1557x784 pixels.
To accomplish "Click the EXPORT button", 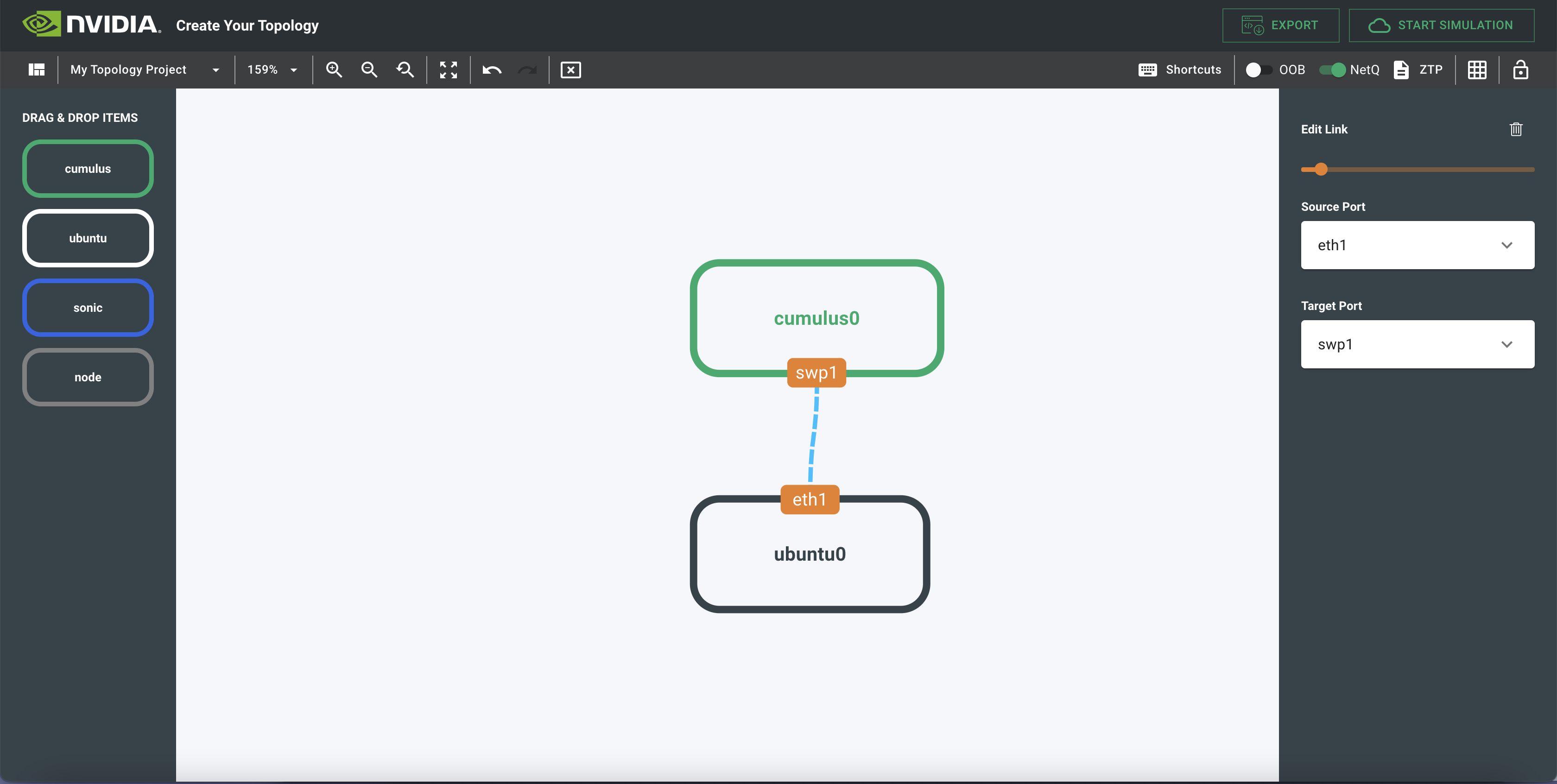I will pyautogui.click(x=1280, y=25).
